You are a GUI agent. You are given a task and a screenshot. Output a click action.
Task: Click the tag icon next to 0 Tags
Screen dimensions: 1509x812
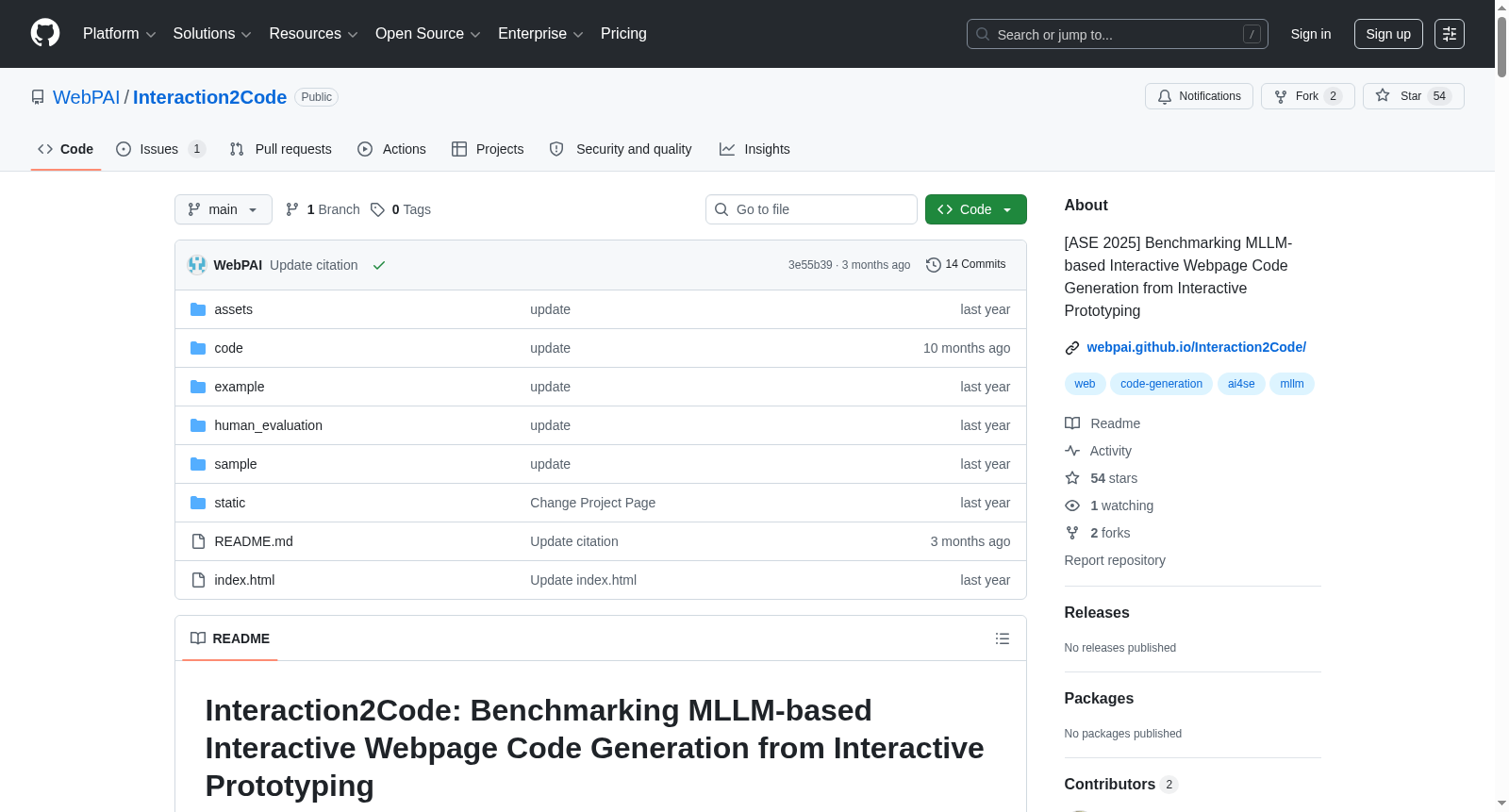pyautogui.click(x=377, y=209)
